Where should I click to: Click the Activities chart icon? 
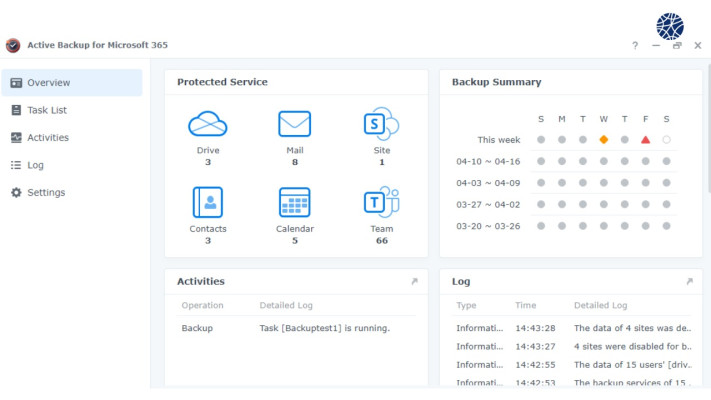16,137
